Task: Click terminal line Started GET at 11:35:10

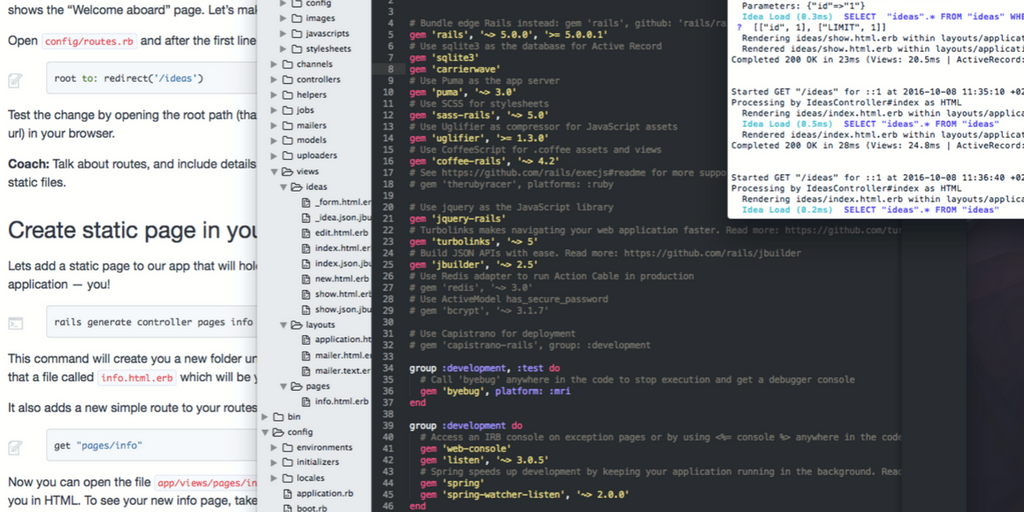Action: [877, 92]
